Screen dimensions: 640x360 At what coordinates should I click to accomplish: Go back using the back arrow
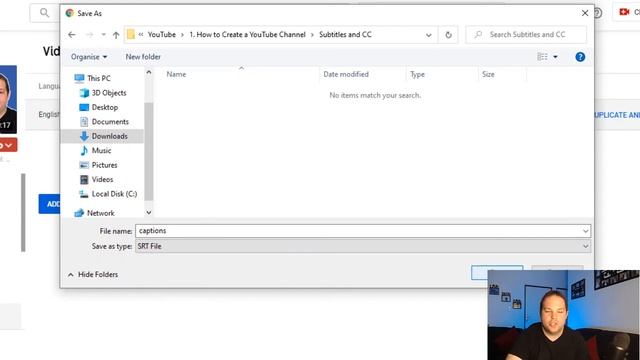pos(72,35)
